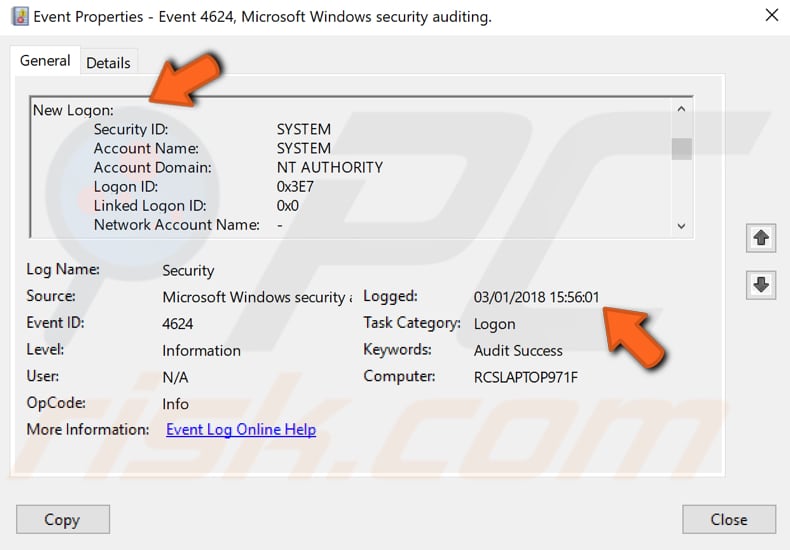Click the User value N/A
The width and height of the screenshot is (790, 550).
coord(175,377)
